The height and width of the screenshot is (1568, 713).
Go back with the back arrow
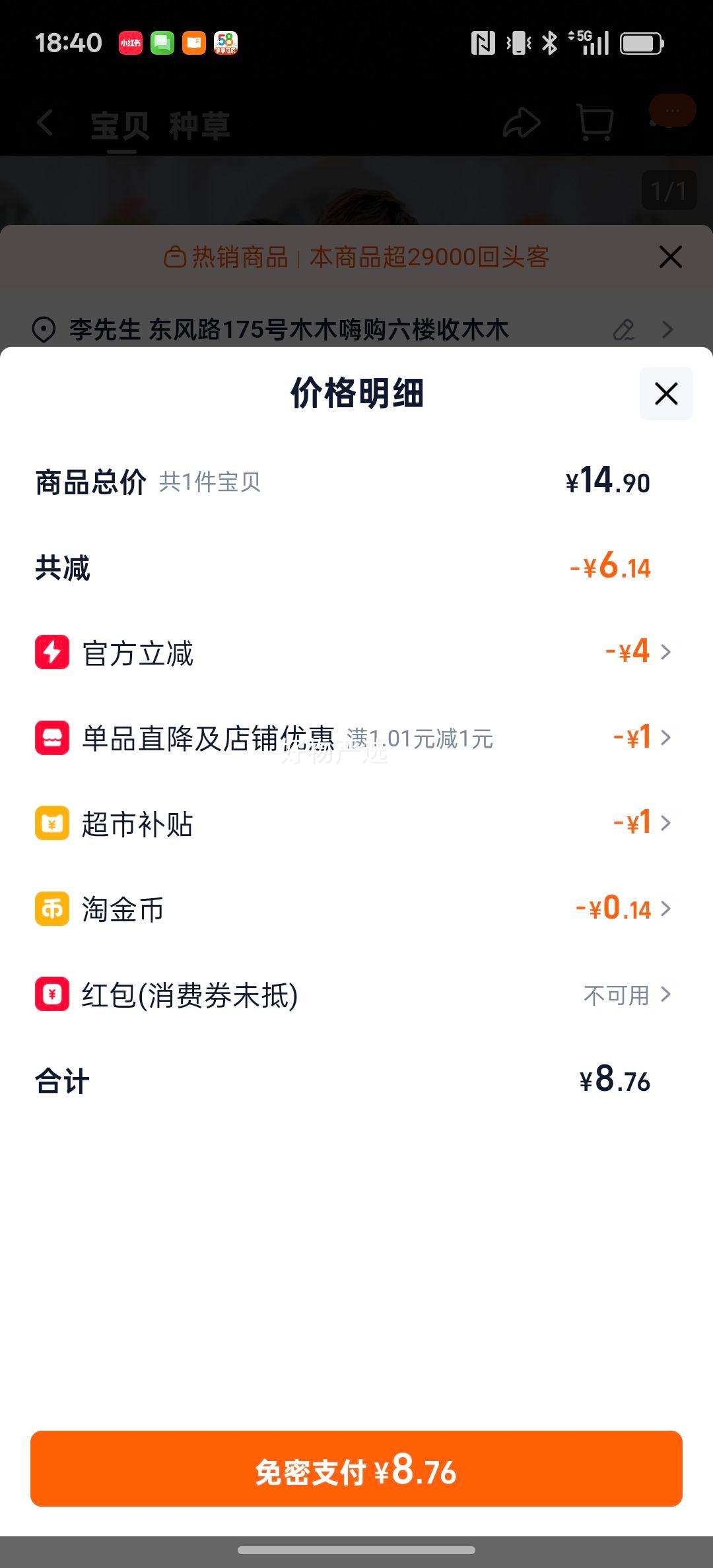tap(45, 123)
